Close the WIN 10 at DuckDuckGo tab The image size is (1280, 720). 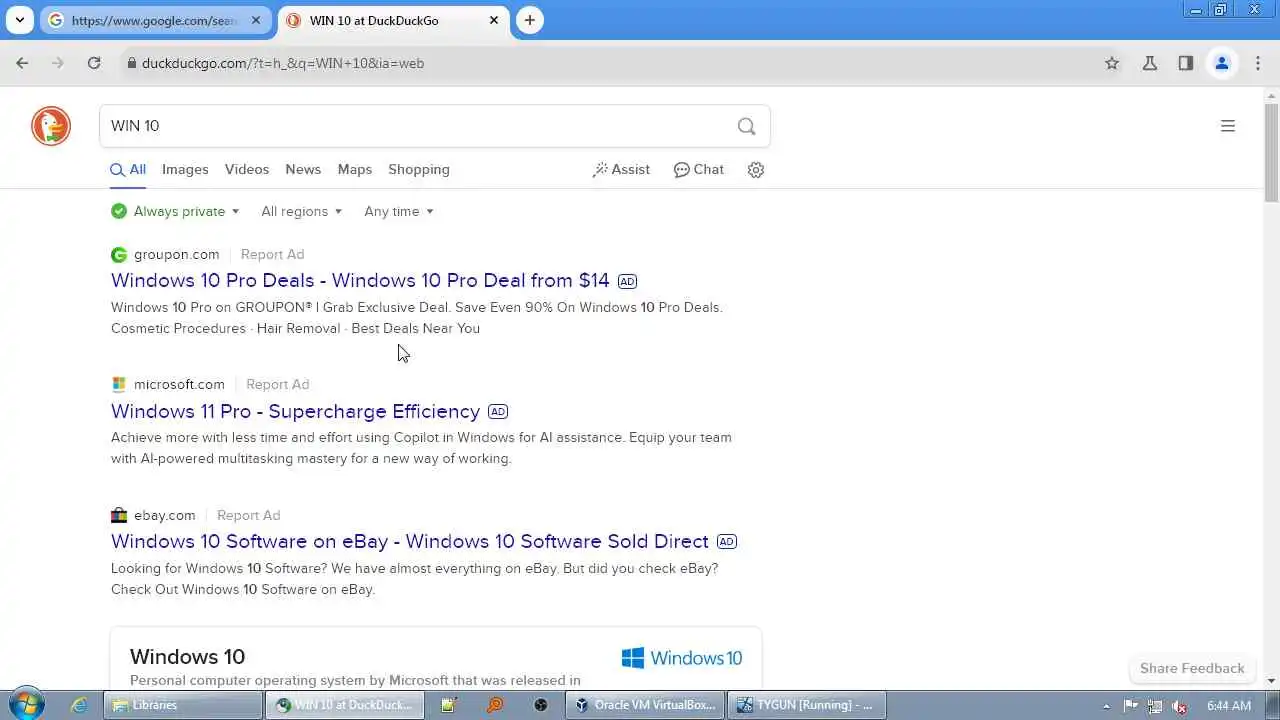(494, 20)
